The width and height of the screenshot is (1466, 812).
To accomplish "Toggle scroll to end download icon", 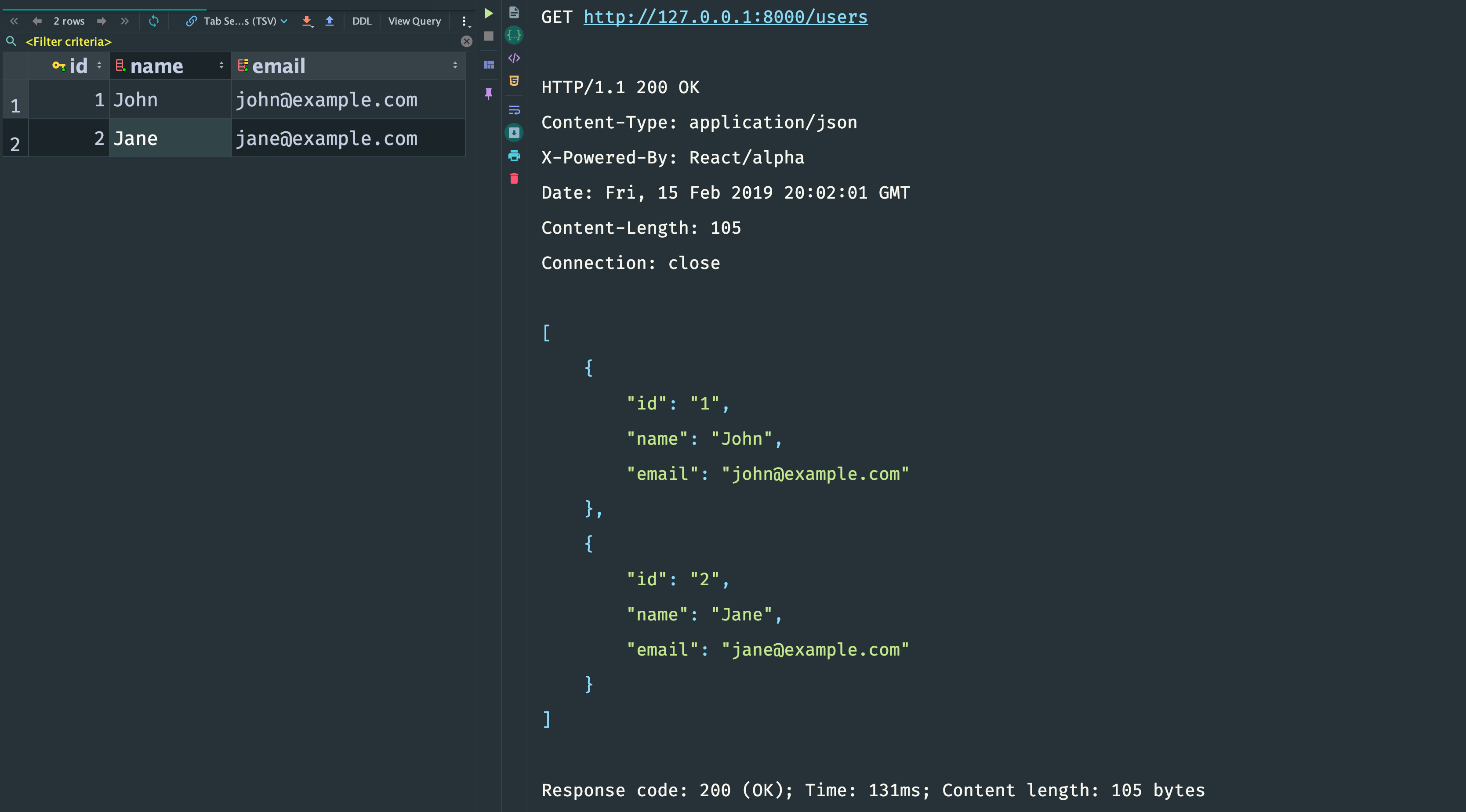I will (514, 133).
